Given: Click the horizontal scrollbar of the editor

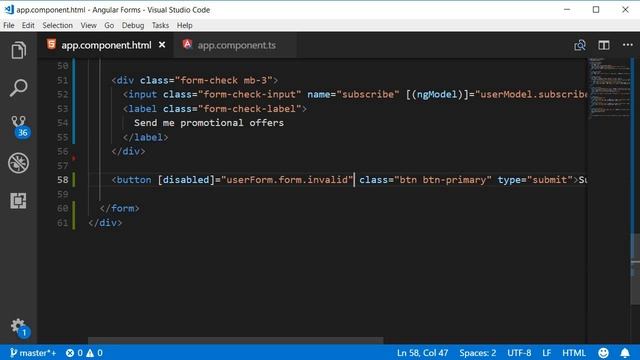Looking at the screenshot, I should [x=236, y=340].
